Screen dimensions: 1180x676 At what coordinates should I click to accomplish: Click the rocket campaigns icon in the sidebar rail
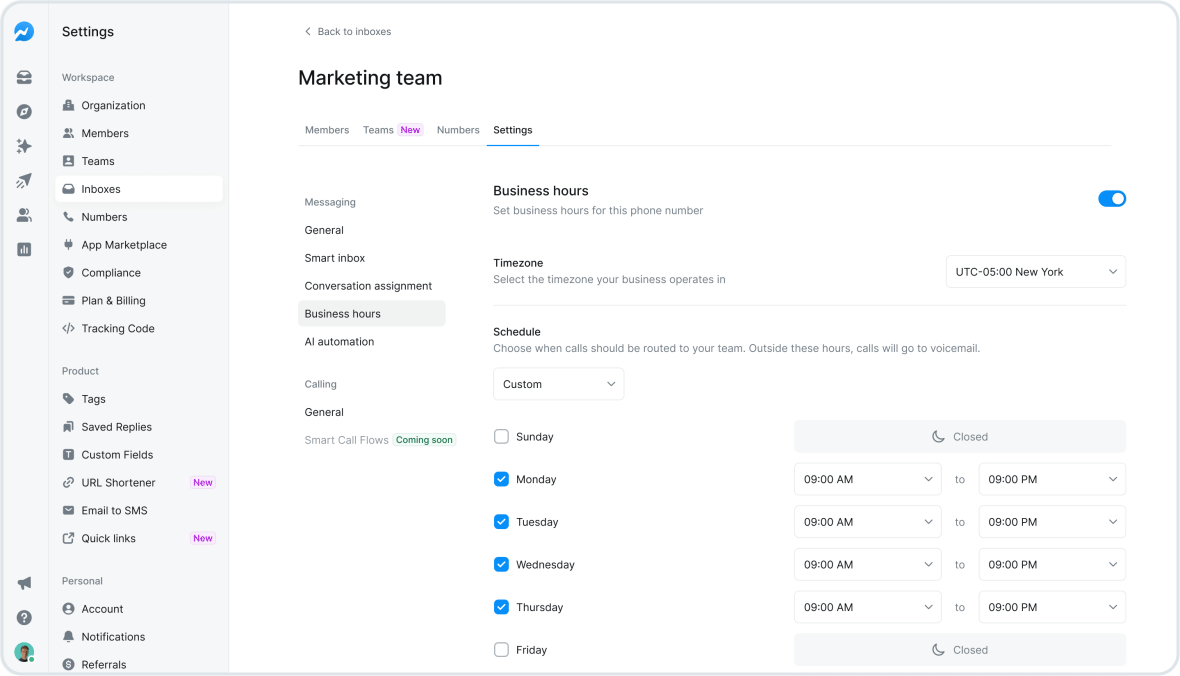click(24, 180)
